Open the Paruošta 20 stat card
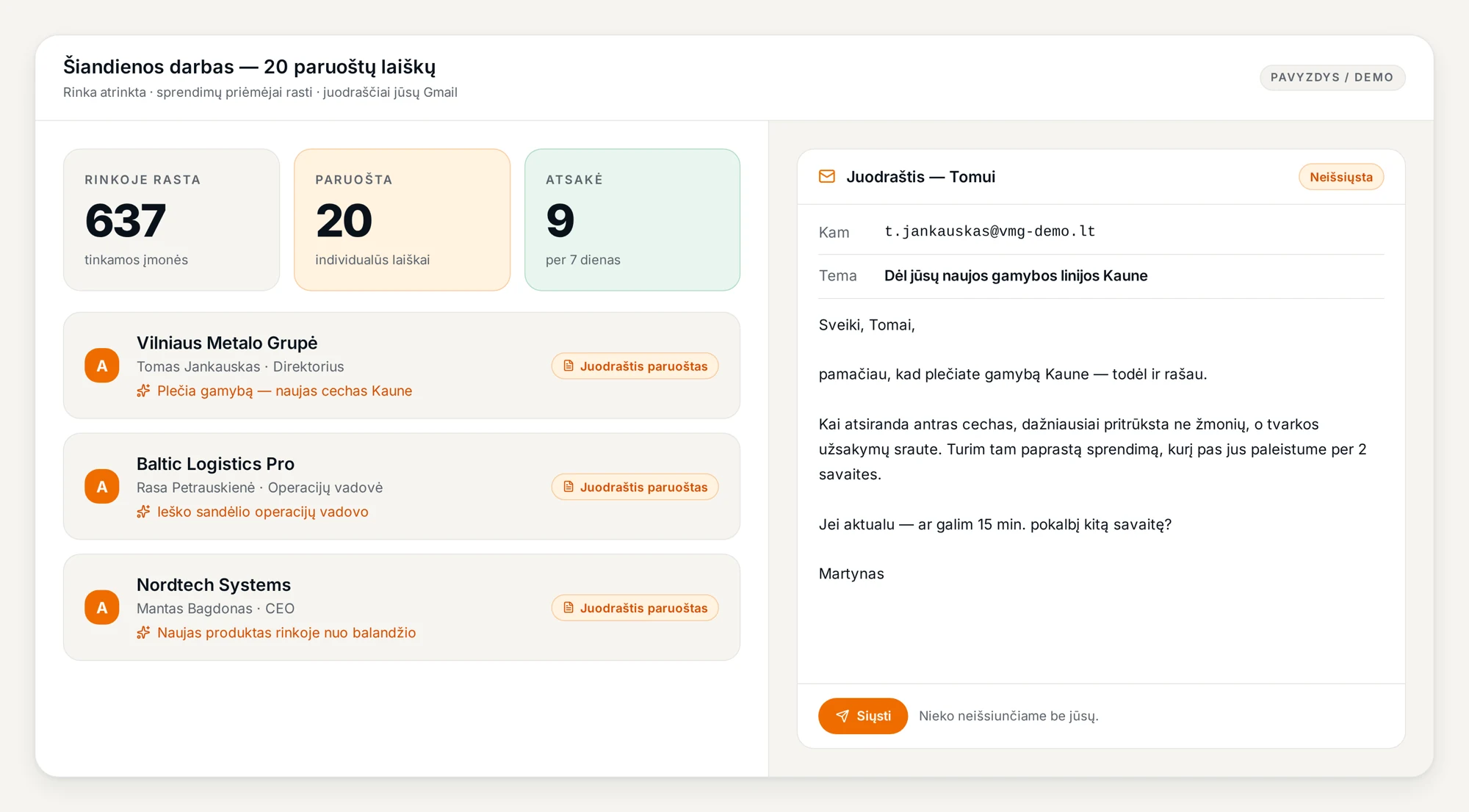1469x812 pixels. point(402,220)
